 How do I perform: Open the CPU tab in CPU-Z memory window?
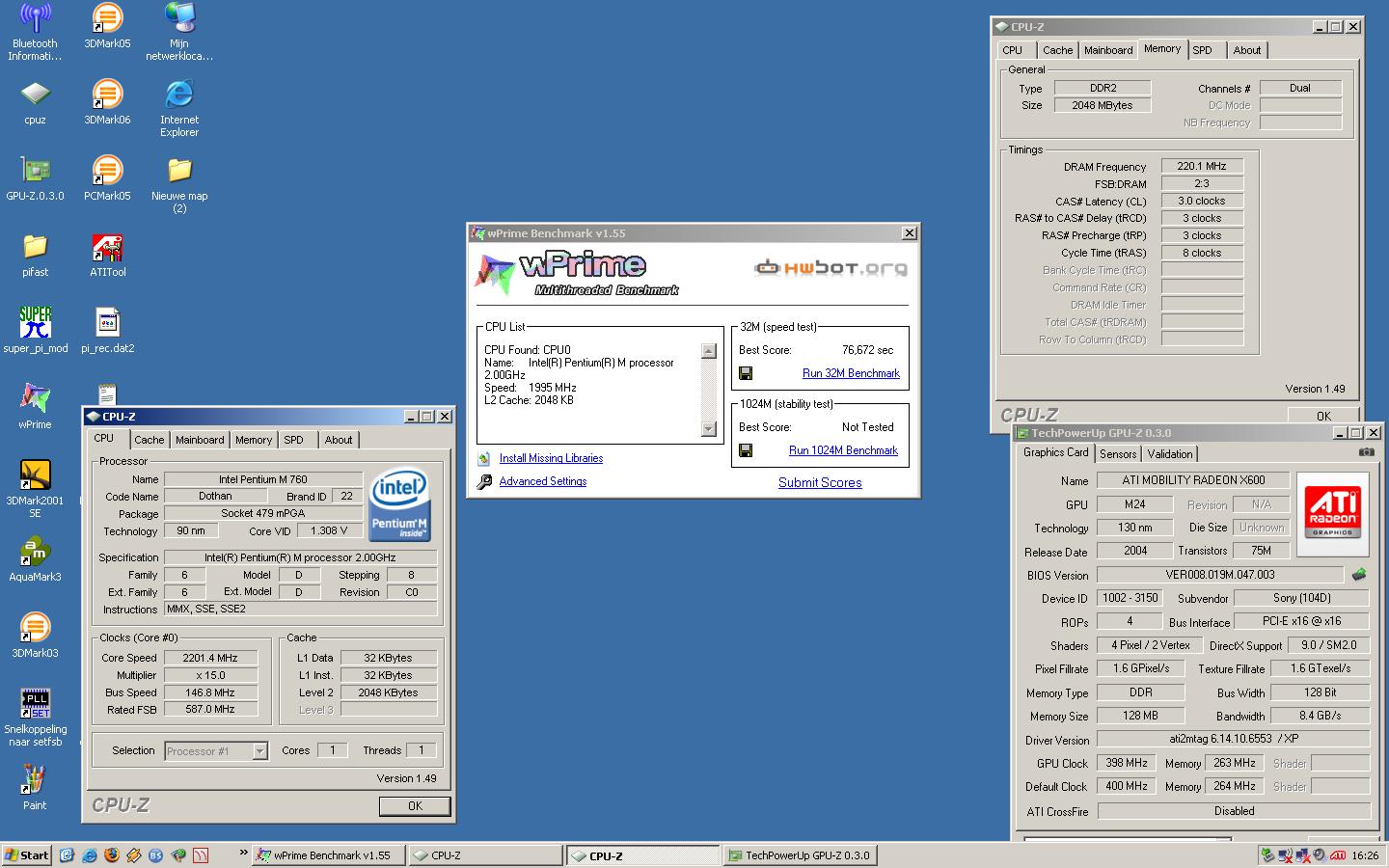1013,50
